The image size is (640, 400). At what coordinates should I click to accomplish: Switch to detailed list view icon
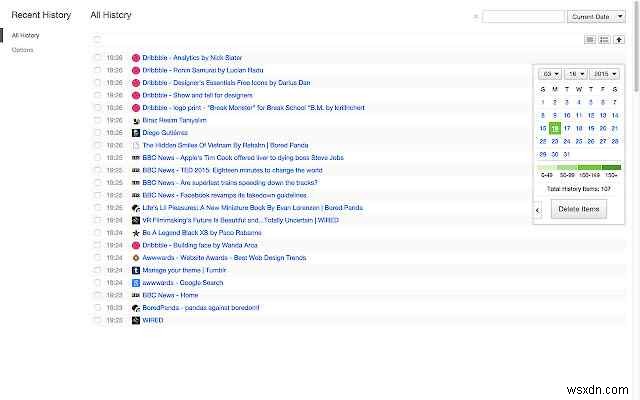(x=604, y=40)
